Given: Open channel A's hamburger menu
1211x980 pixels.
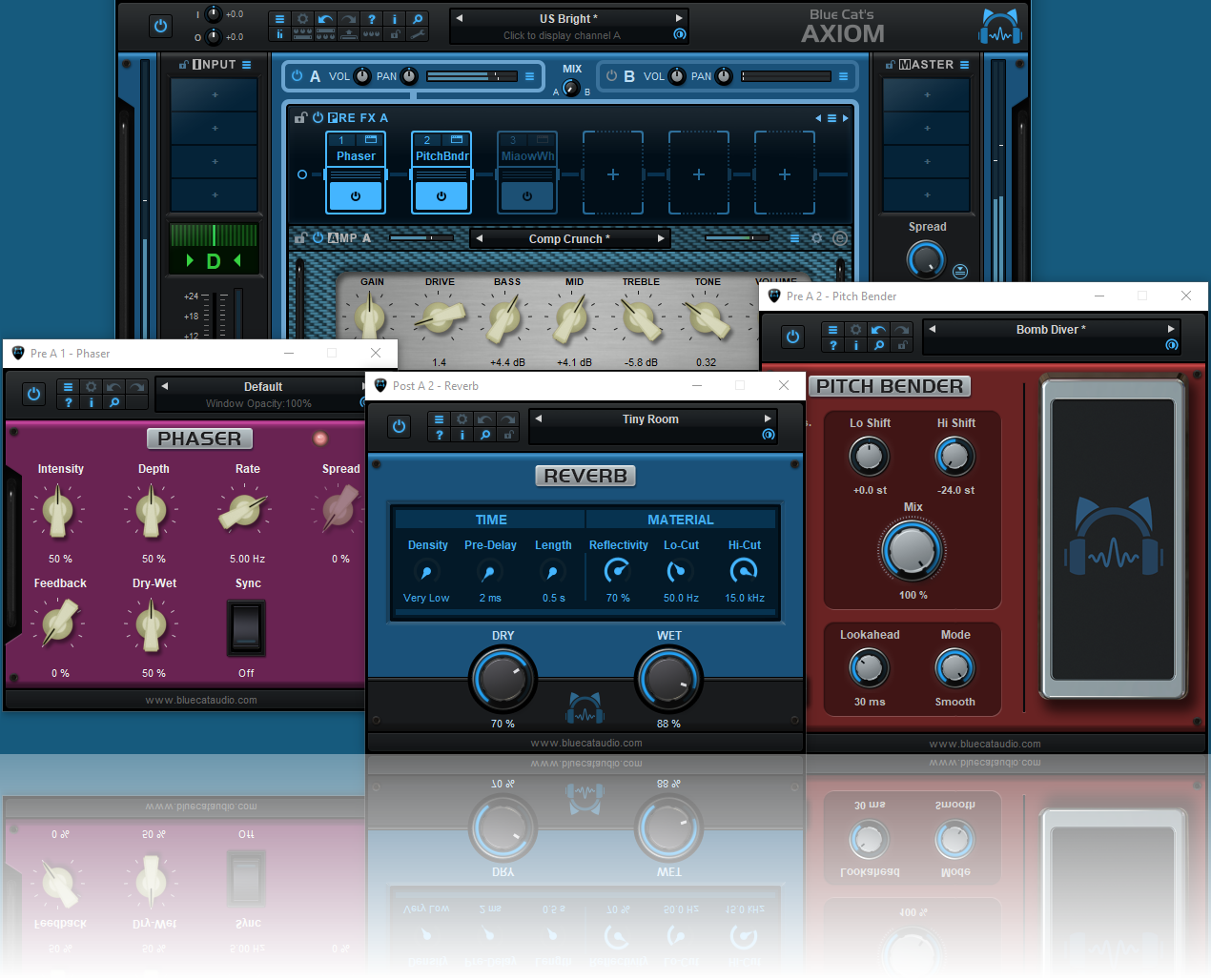Looking at the screenshot, I should [529, 76].
